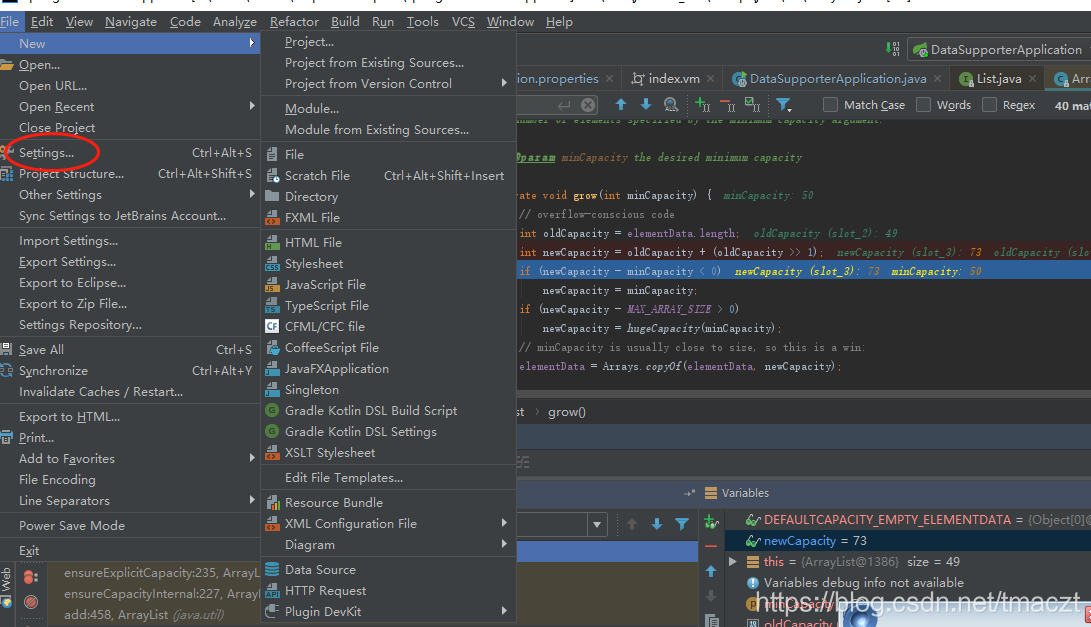Screen dimensions: 1091x627
Task: Expand the Add to Favorites submenu arrow
Action: tap(252, 458)
